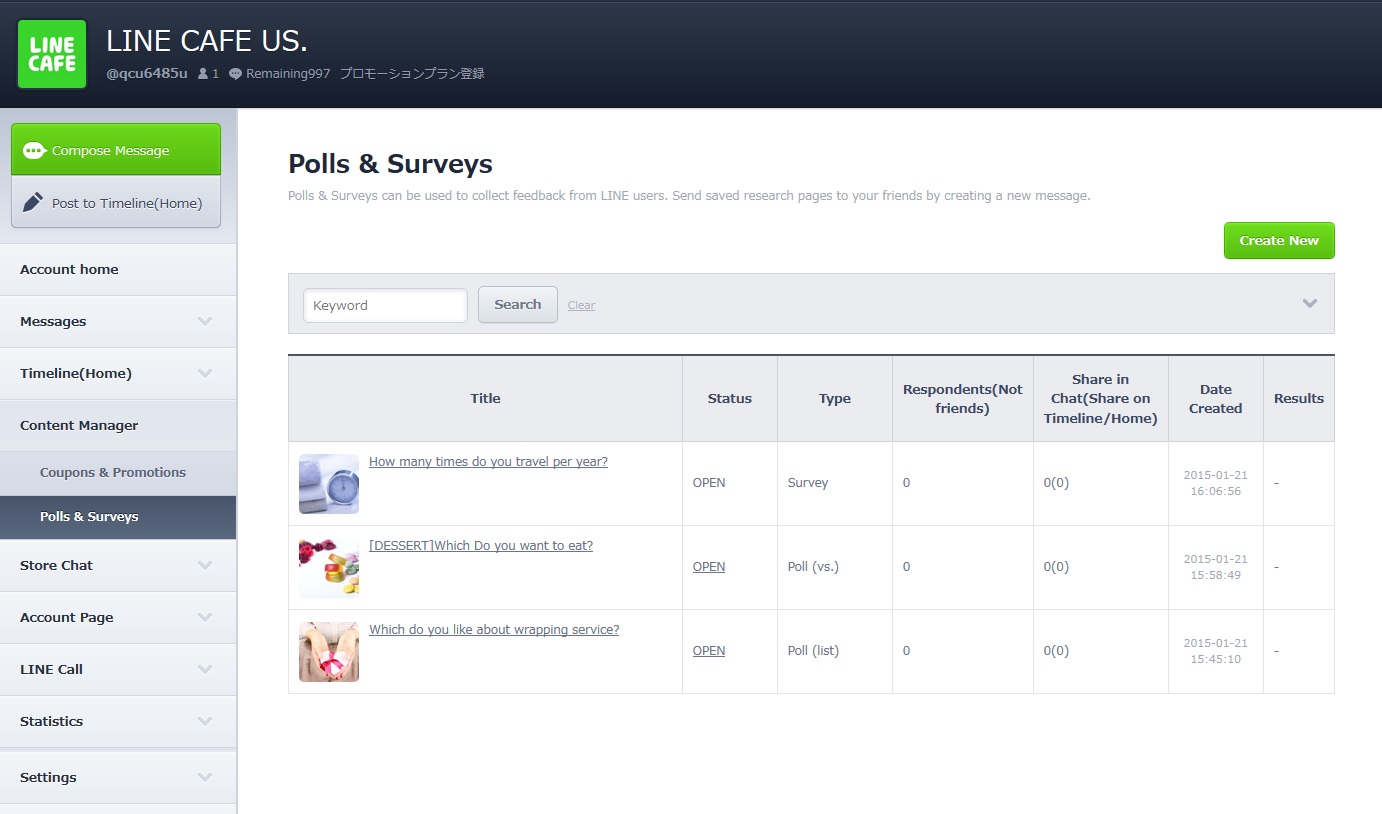Click the LINE CAFE logo icon
This screenshot has width=1382, height=814.
[x=52, y=54]
